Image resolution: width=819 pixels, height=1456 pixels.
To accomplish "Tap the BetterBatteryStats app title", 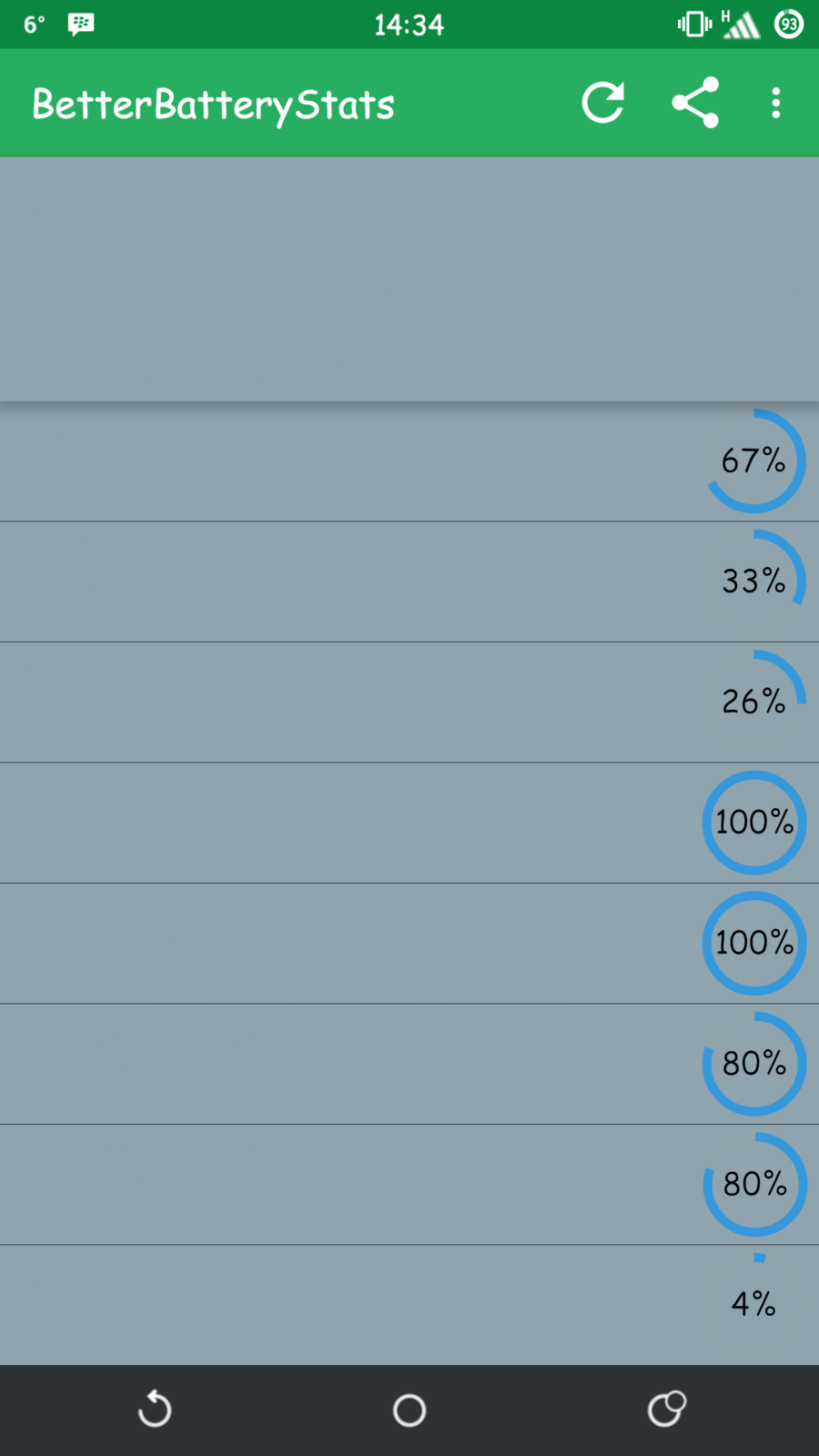I will [214, 105].
